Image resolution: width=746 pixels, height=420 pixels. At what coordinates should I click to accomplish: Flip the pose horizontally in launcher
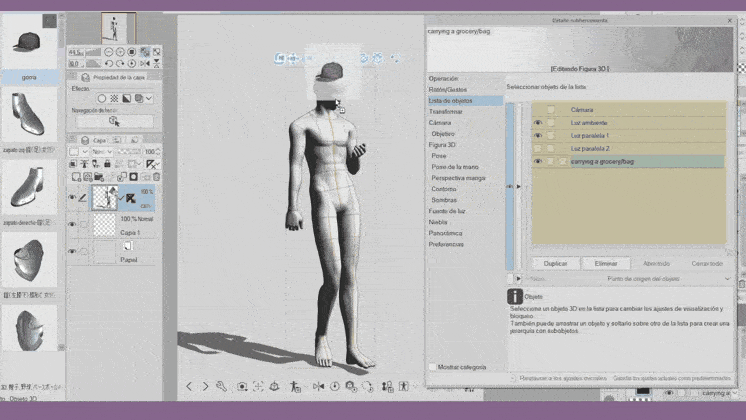click(x=318, y=386)
